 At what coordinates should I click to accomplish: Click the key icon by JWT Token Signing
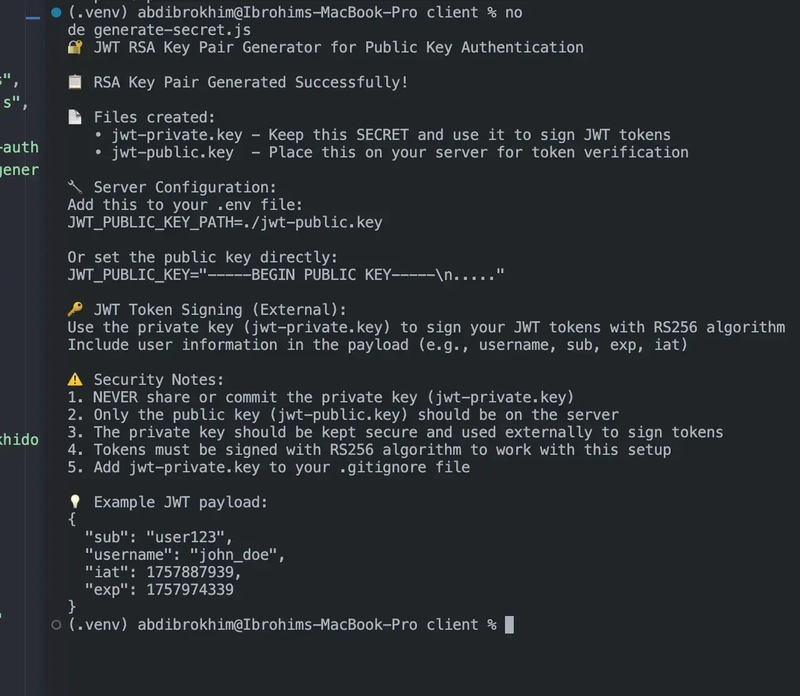tap(75, 309)
